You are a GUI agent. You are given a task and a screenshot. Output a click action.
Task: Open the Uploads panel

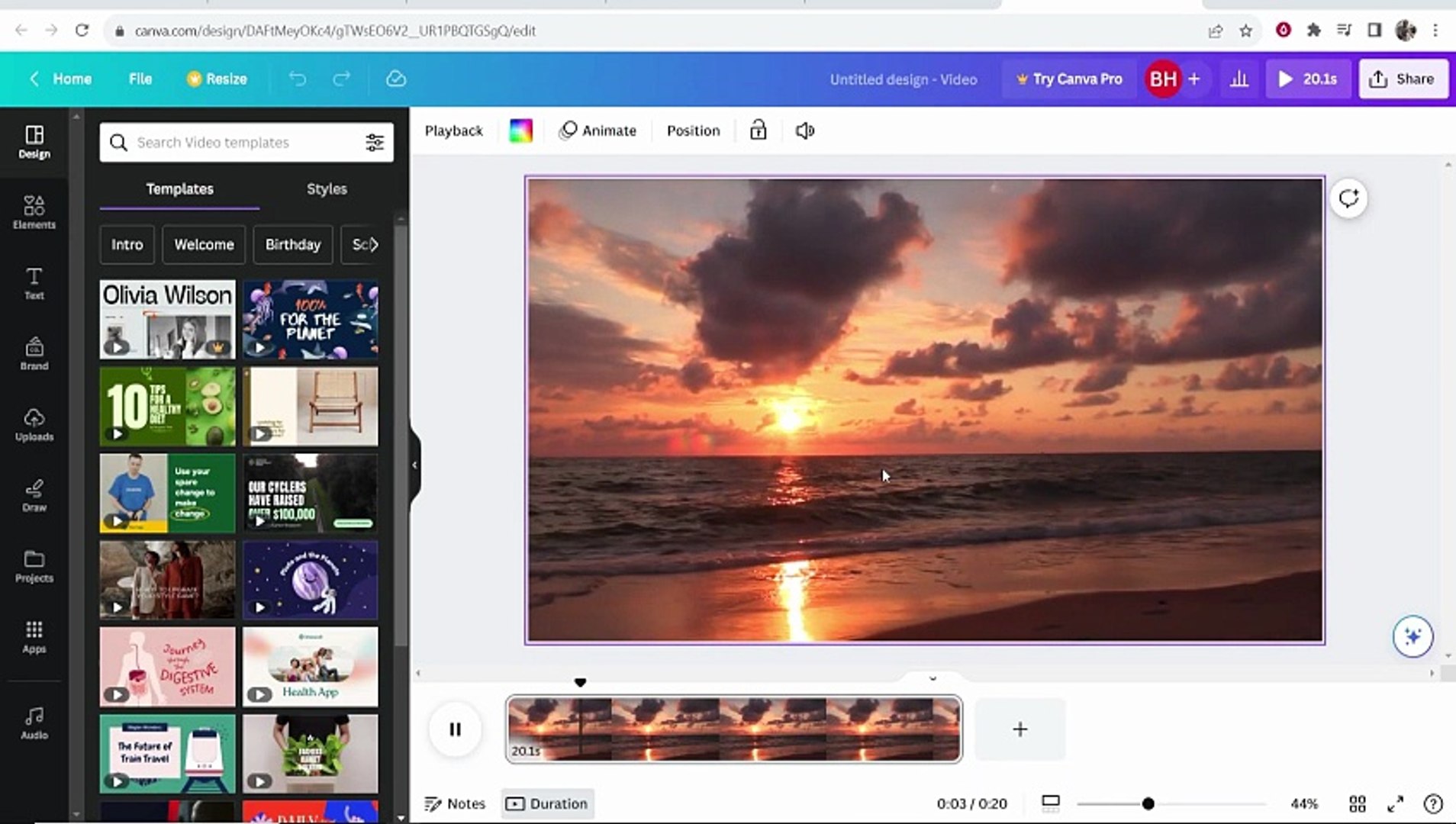[x=34, y=425]
